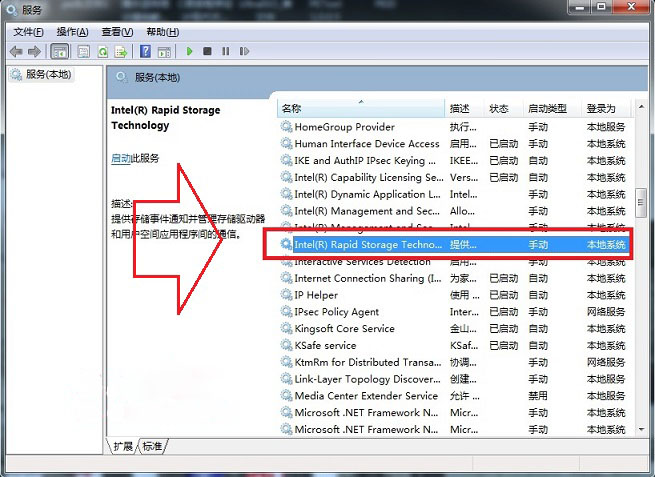Open the 文件(F) menu
The height and width of the screenshot is (477, 655).
click(x=28, y=32)
